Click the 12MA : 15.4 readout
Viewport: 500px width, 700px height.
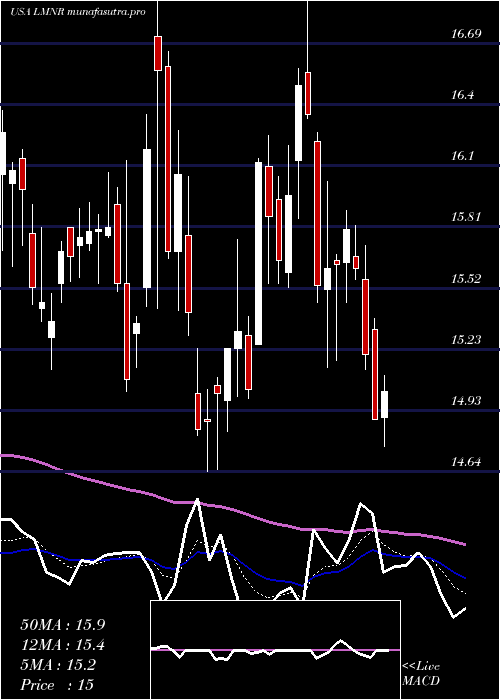[x=63, y=645]
